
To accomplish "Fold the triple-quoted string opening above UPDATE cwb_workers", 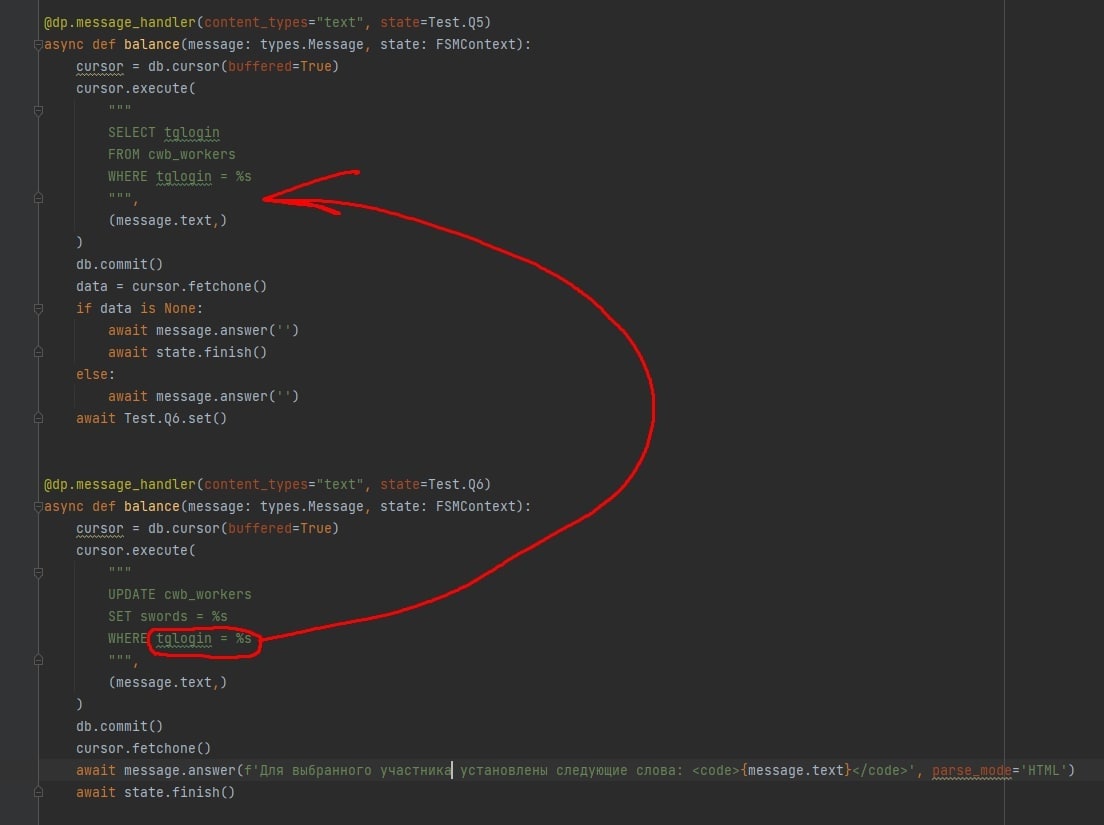I will tap(38, 572).
